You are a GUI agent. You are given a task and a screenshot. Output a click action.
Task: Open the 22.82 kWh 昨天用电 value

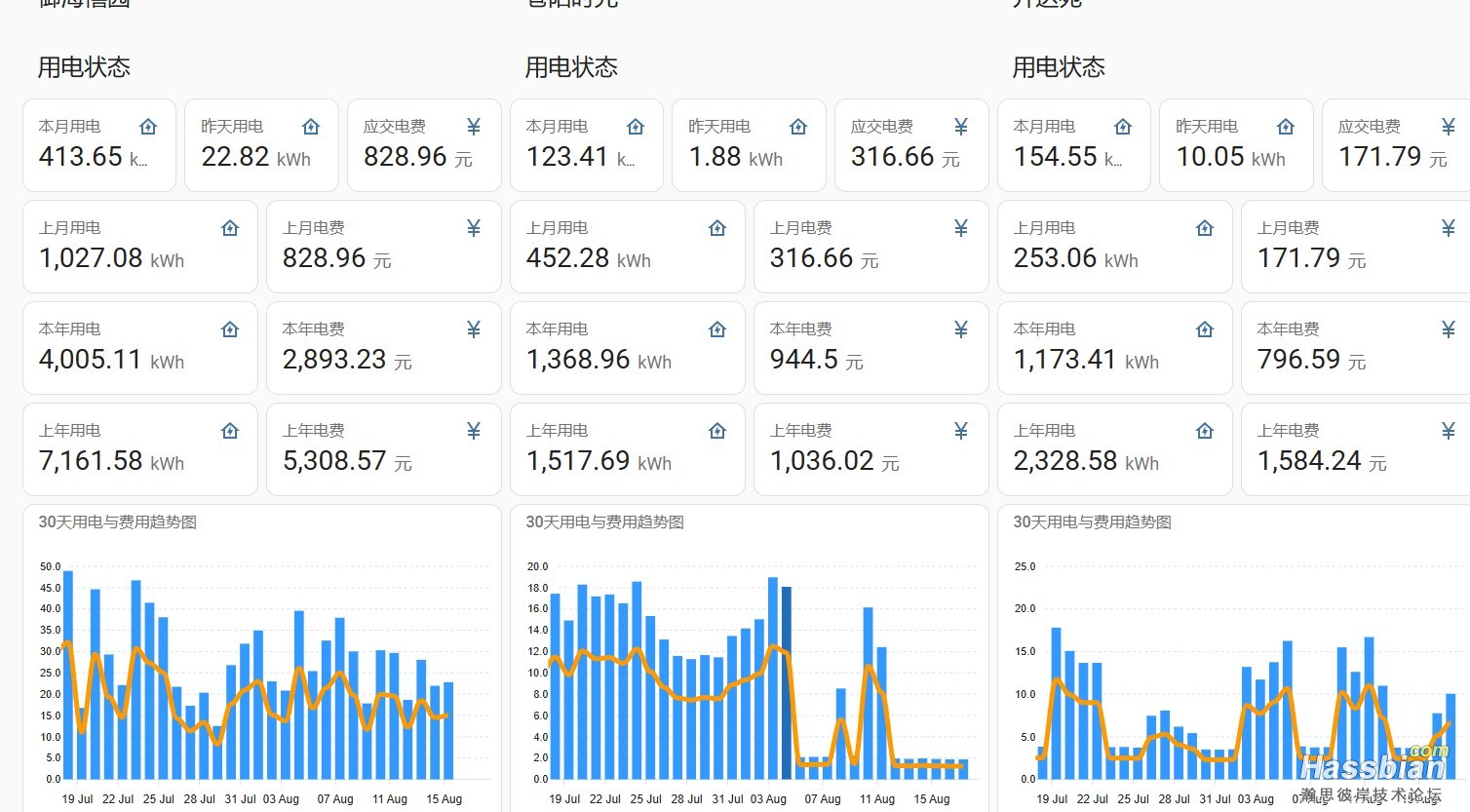point(256,157)
